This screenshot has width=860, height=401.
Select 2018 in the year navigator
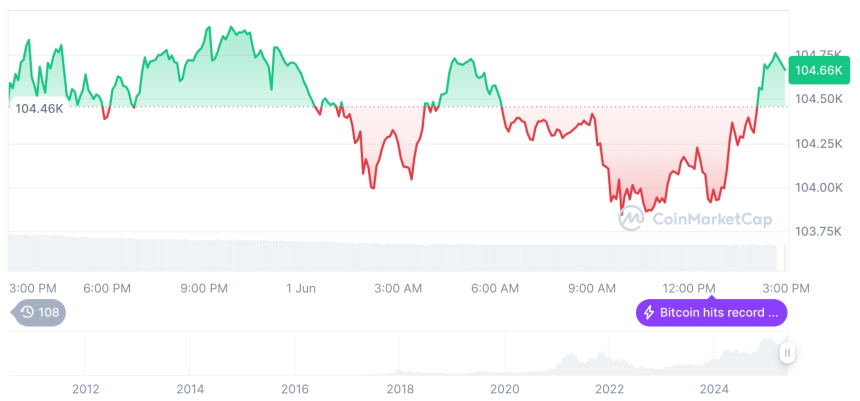(400, 388)
